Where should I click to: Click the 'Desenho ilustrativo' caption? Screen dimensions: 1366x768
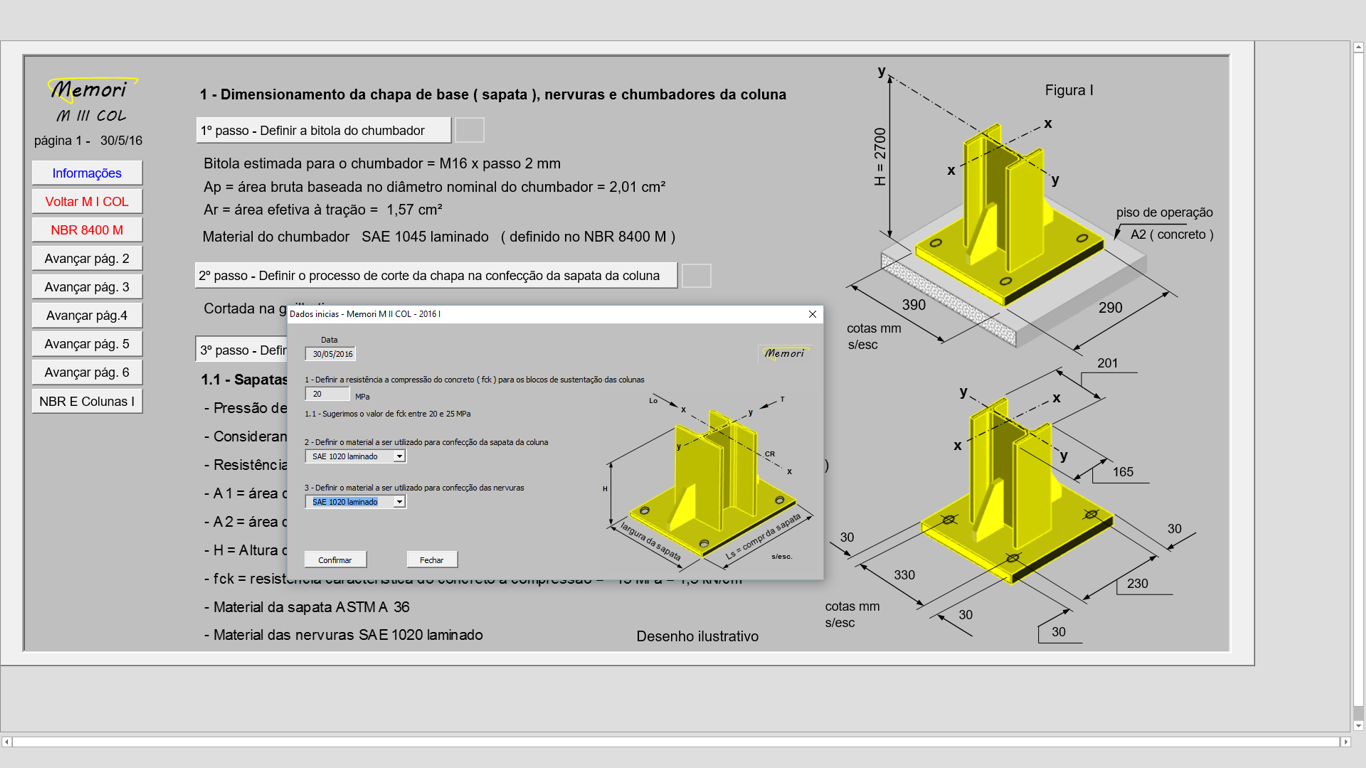(x=697, y=636)
